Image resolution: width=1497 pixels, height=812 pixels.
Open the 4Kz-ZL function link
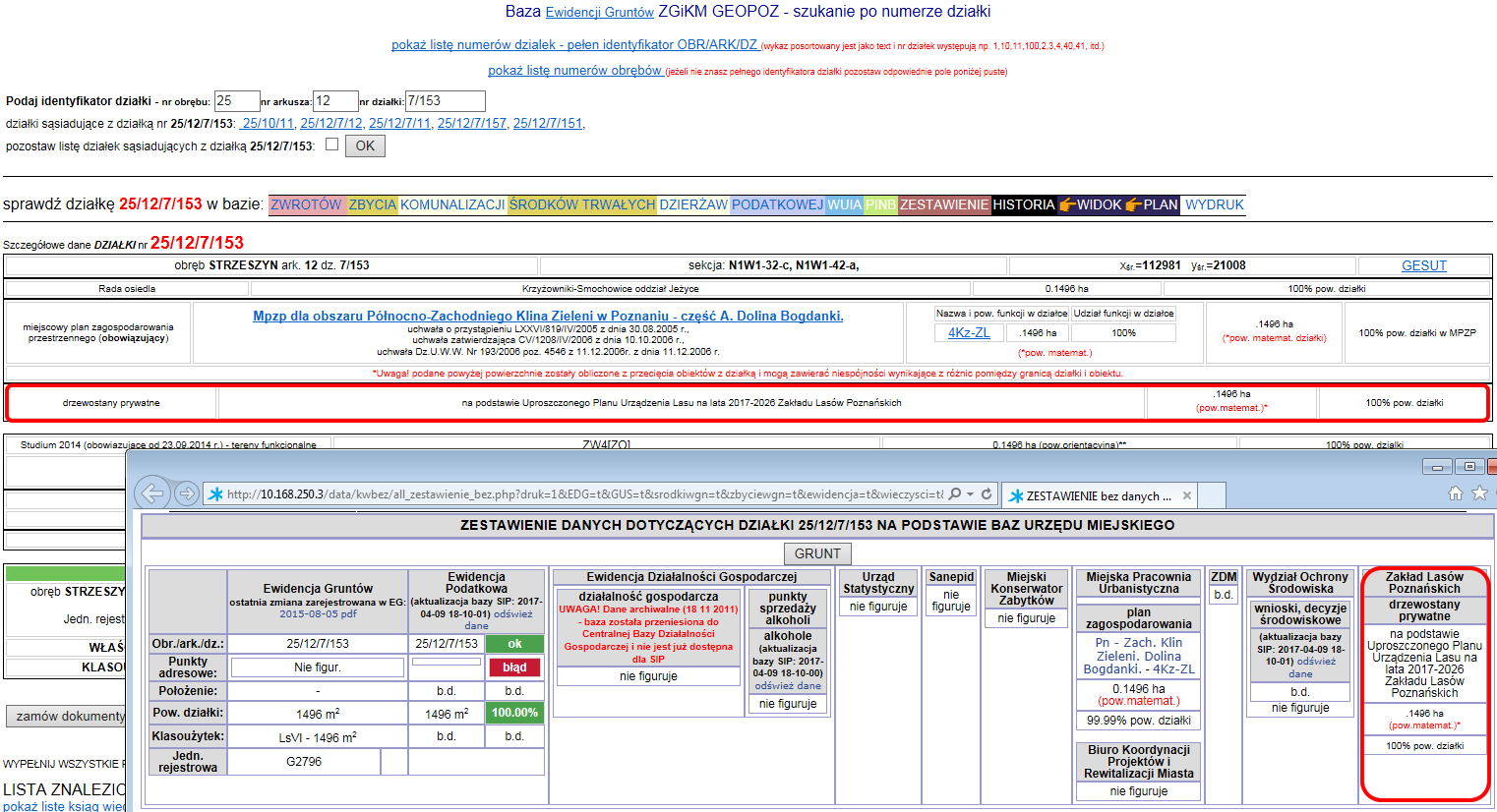point(969,332)
